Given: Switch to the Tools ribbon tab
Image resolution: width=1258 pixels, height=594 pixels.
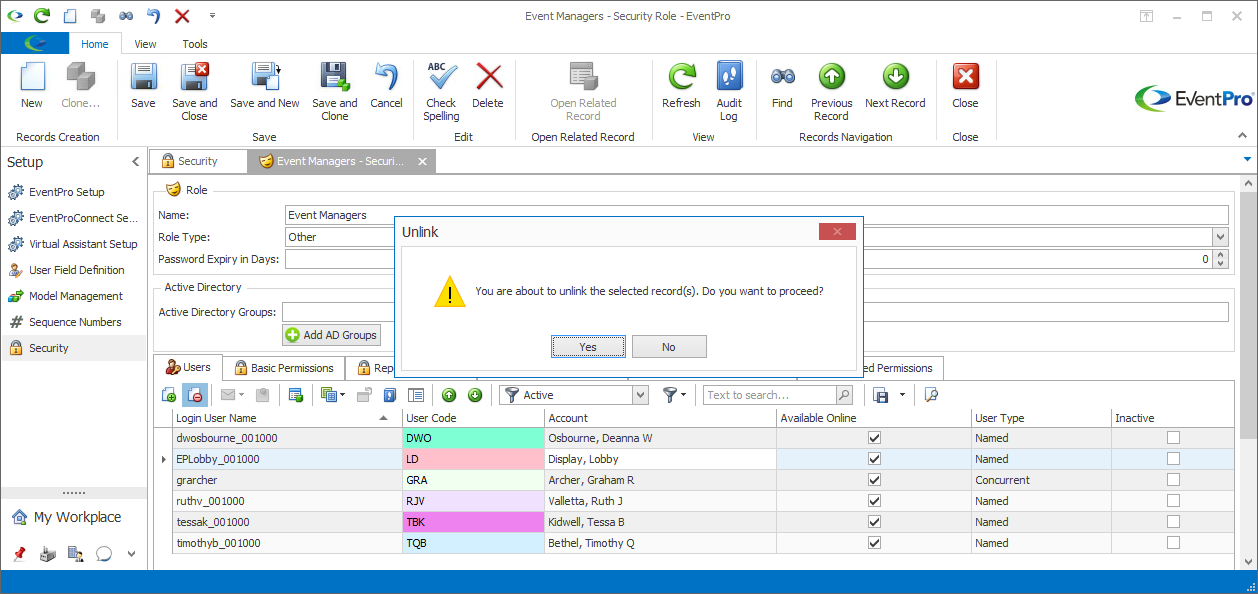Looking at the screenshot, I should click(x=195, y=44).
